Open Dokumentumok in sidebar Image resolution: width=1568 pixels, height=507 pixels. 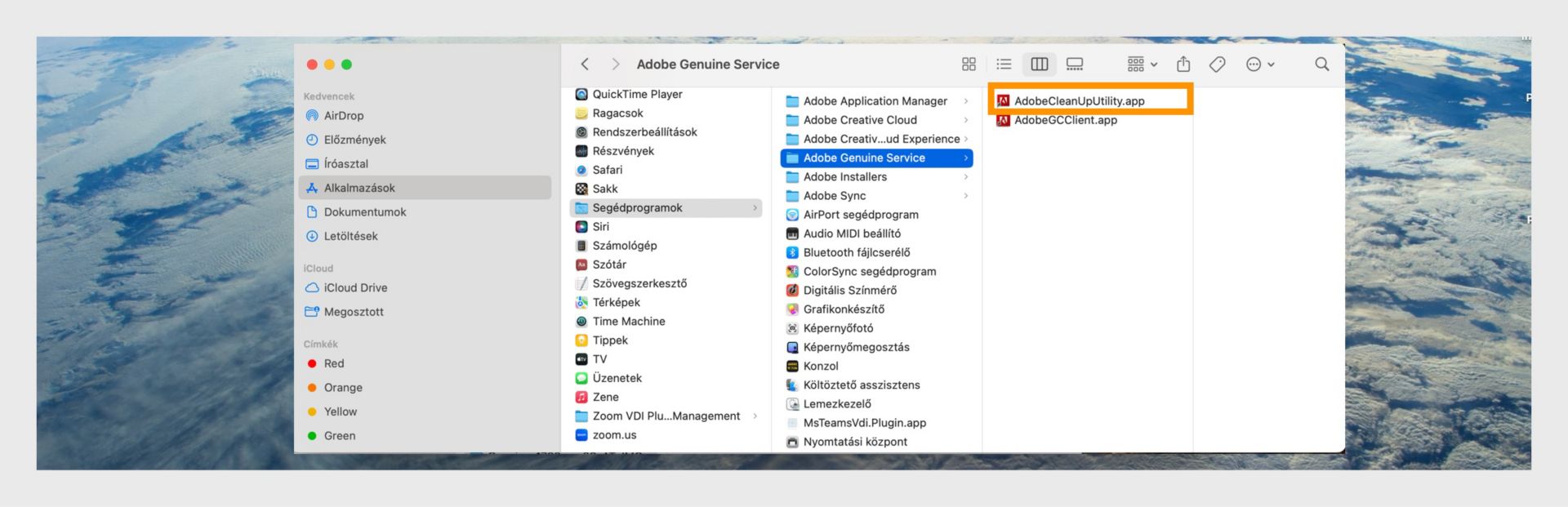pyautogui.click(x=425, y=211)
